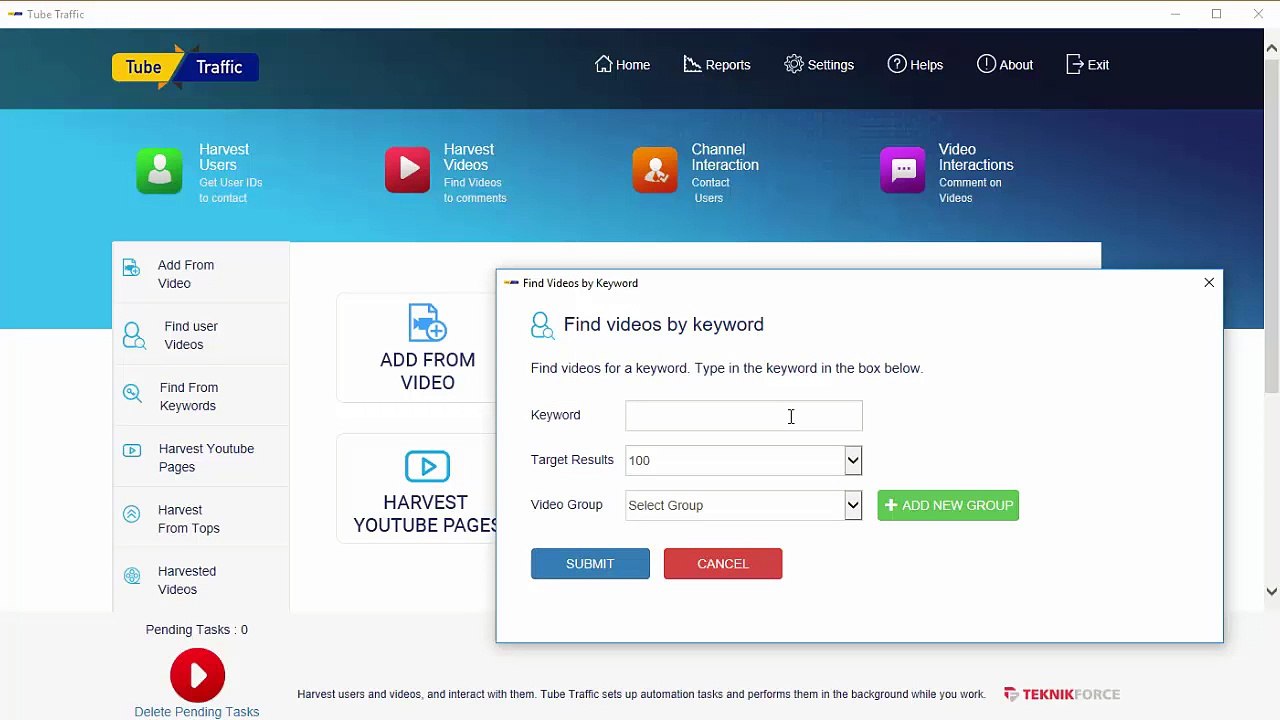
Task: Click Harvest Youtube Pages sidebar icon
Action: (132, 451)
